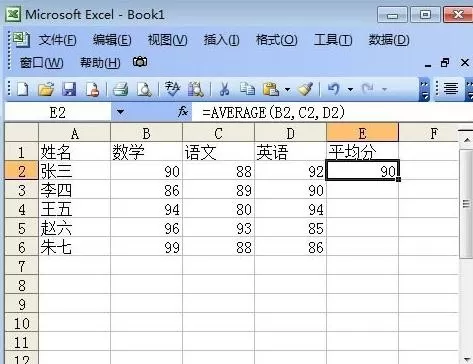This screenshot has height=364, width=473.
Task: Click the Copy icon
Action: pos(247,89)
